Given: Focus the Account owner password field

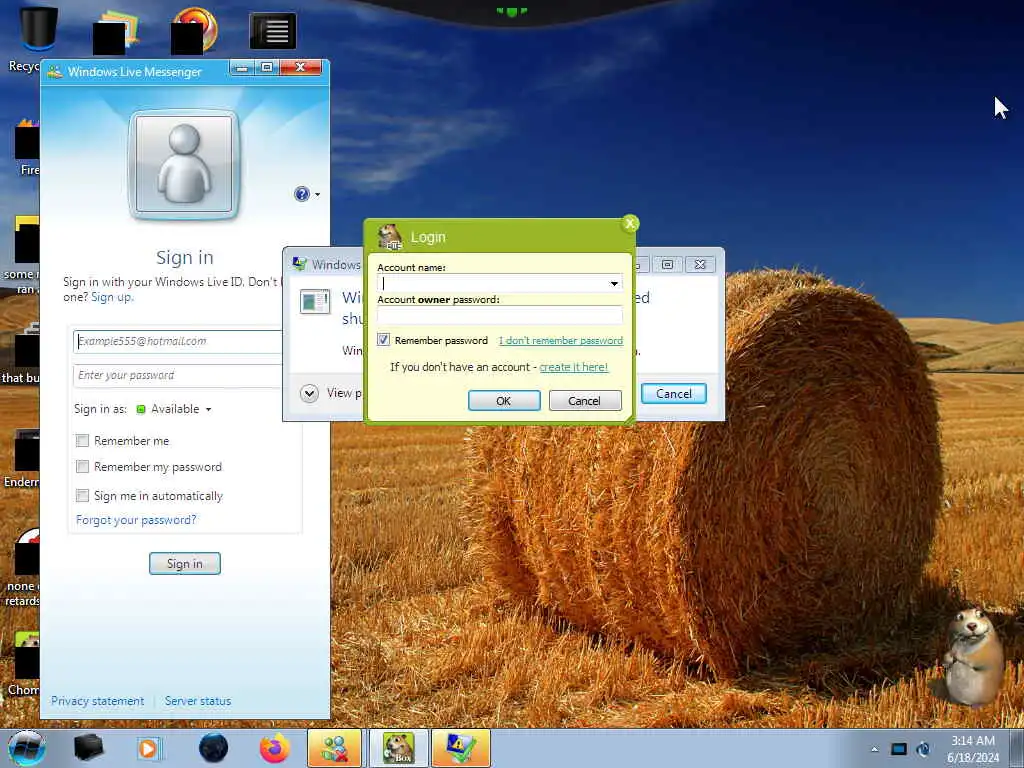Looking at the screenshot, I should (x=500, y=315).
